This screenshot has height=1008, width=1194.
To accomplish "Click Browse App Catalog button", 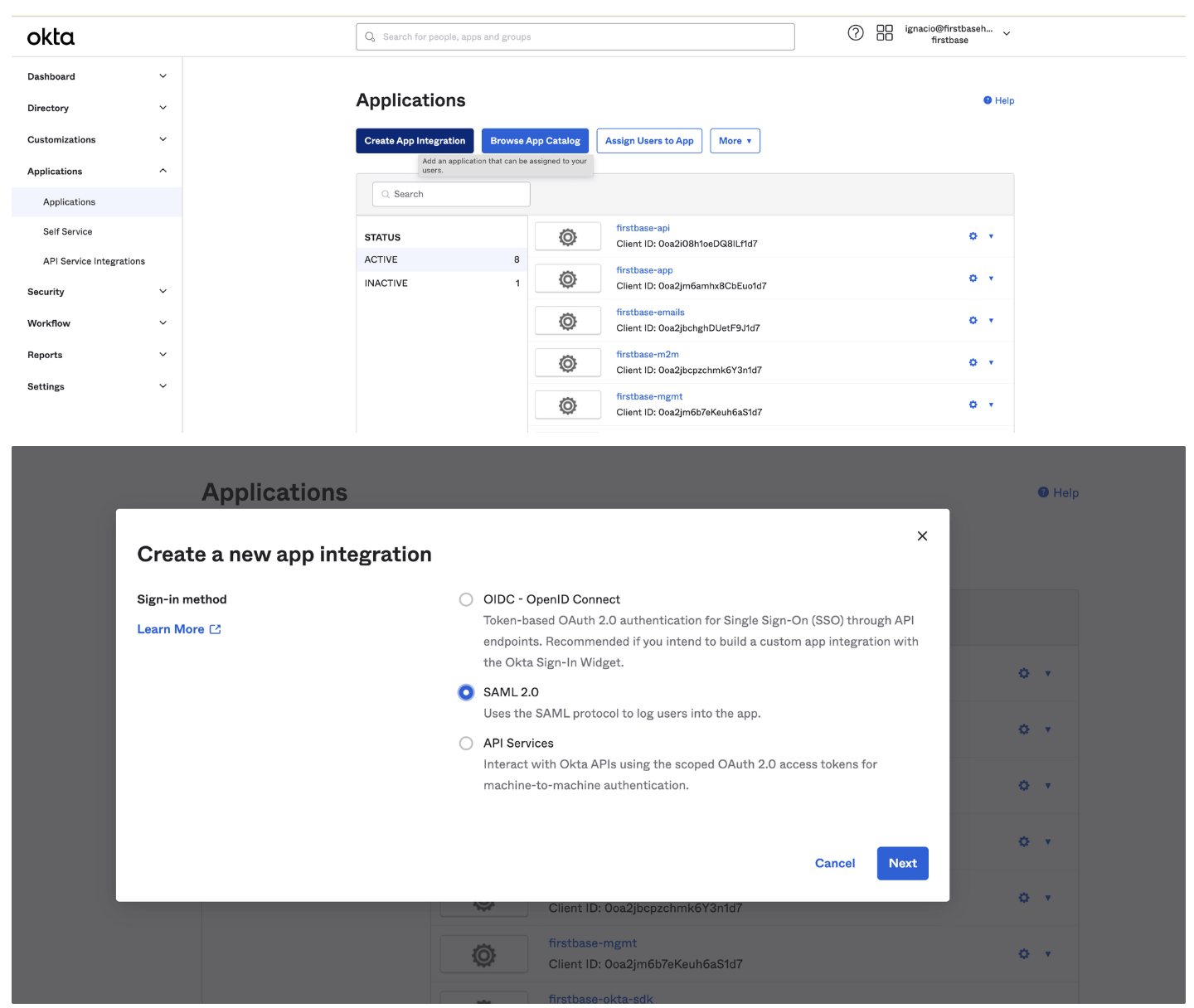I will pyautogui.click(x=535, y=141).
